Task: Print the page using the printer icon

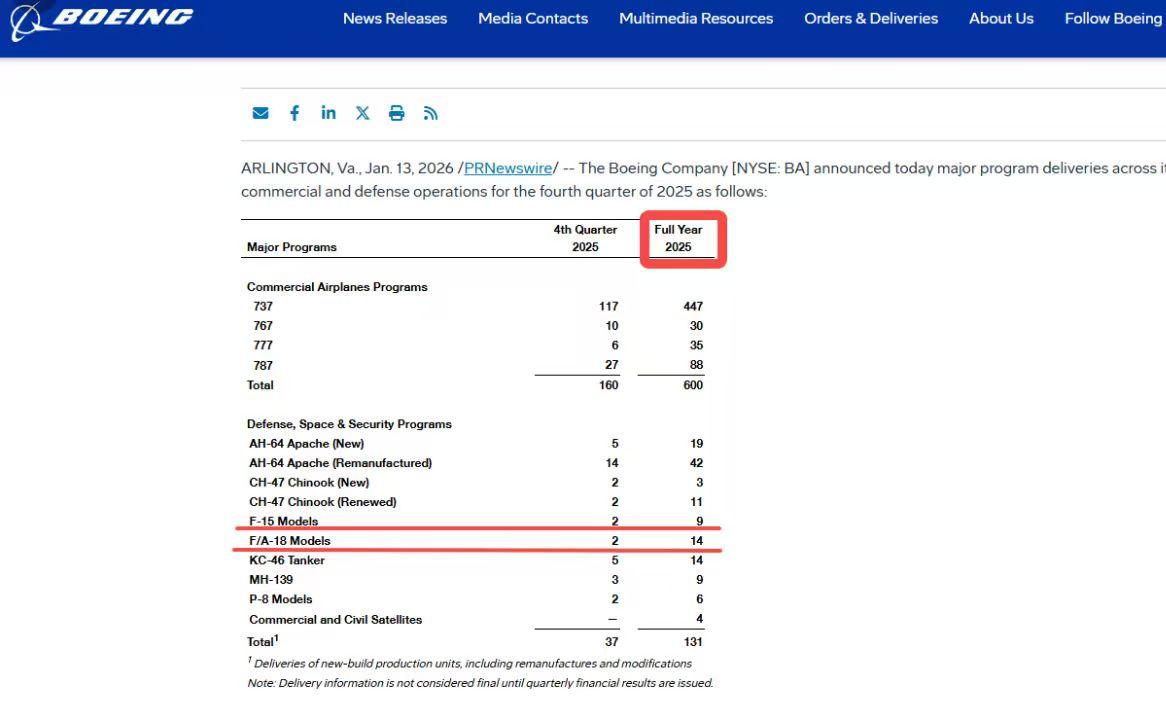Action: point(396,113)
